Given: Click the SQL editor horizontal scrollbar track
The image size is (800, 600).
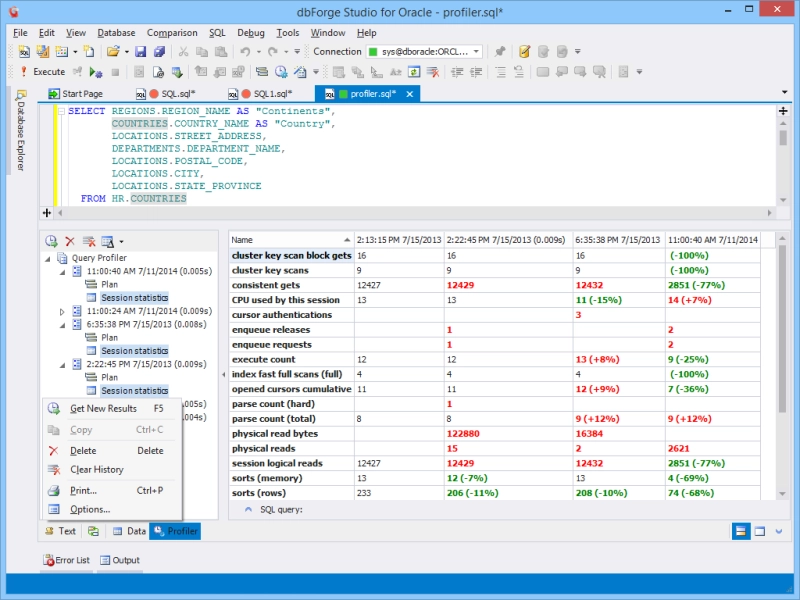Looking at the screenshot, I should click(x=414, y=213).
